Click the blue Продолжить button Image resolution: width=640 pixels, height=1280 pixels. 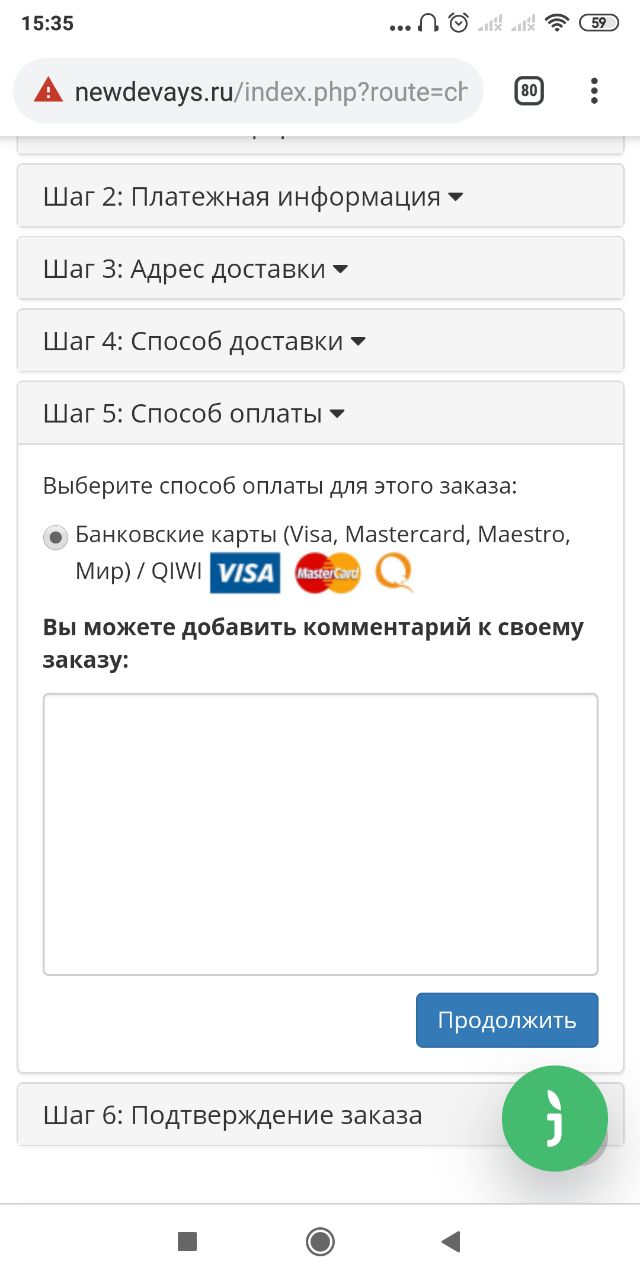(x=507, y=1020)
